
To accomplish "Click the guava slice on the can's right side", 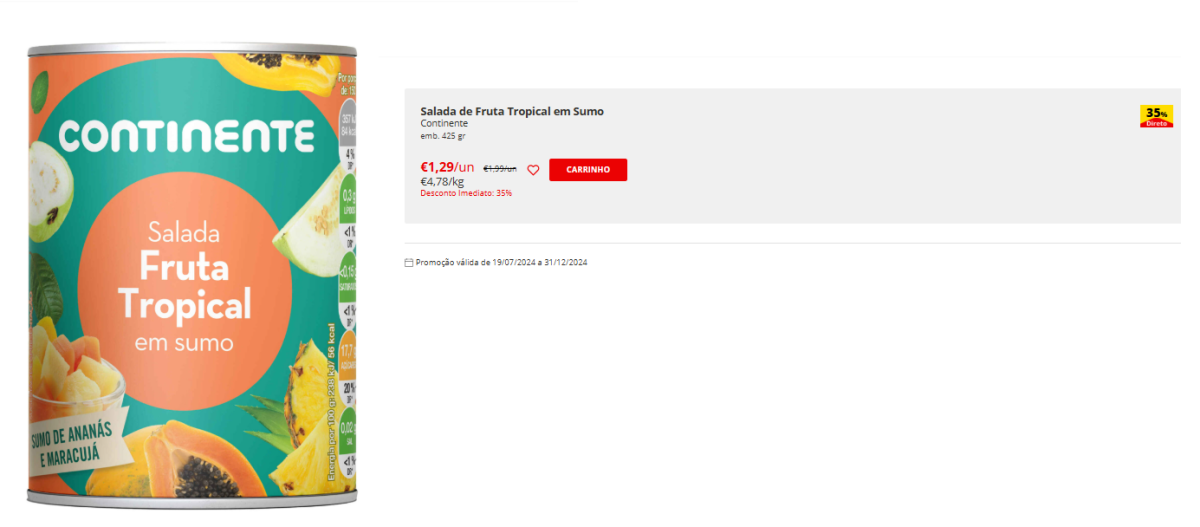I will tap(314, 220).
